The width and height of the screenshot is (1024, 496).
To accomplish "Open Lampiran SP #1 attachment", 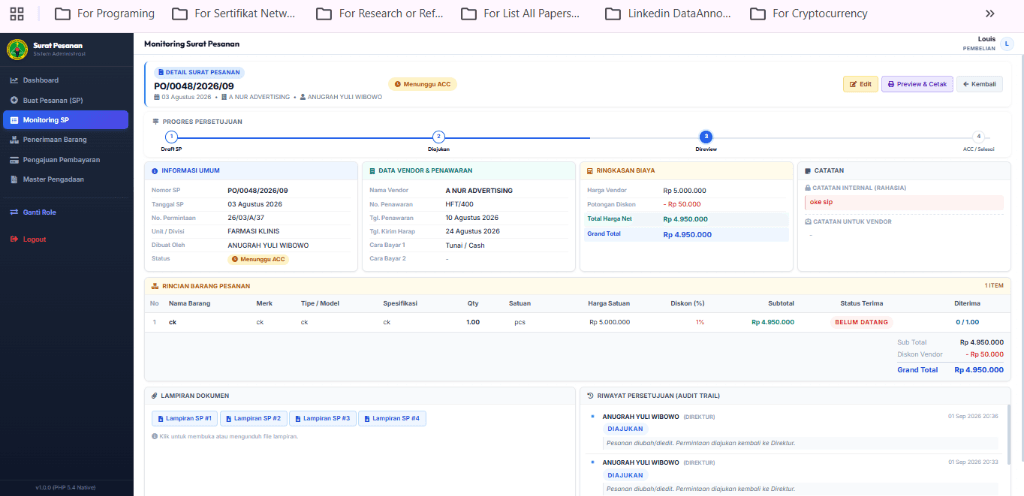I will 185,418.
